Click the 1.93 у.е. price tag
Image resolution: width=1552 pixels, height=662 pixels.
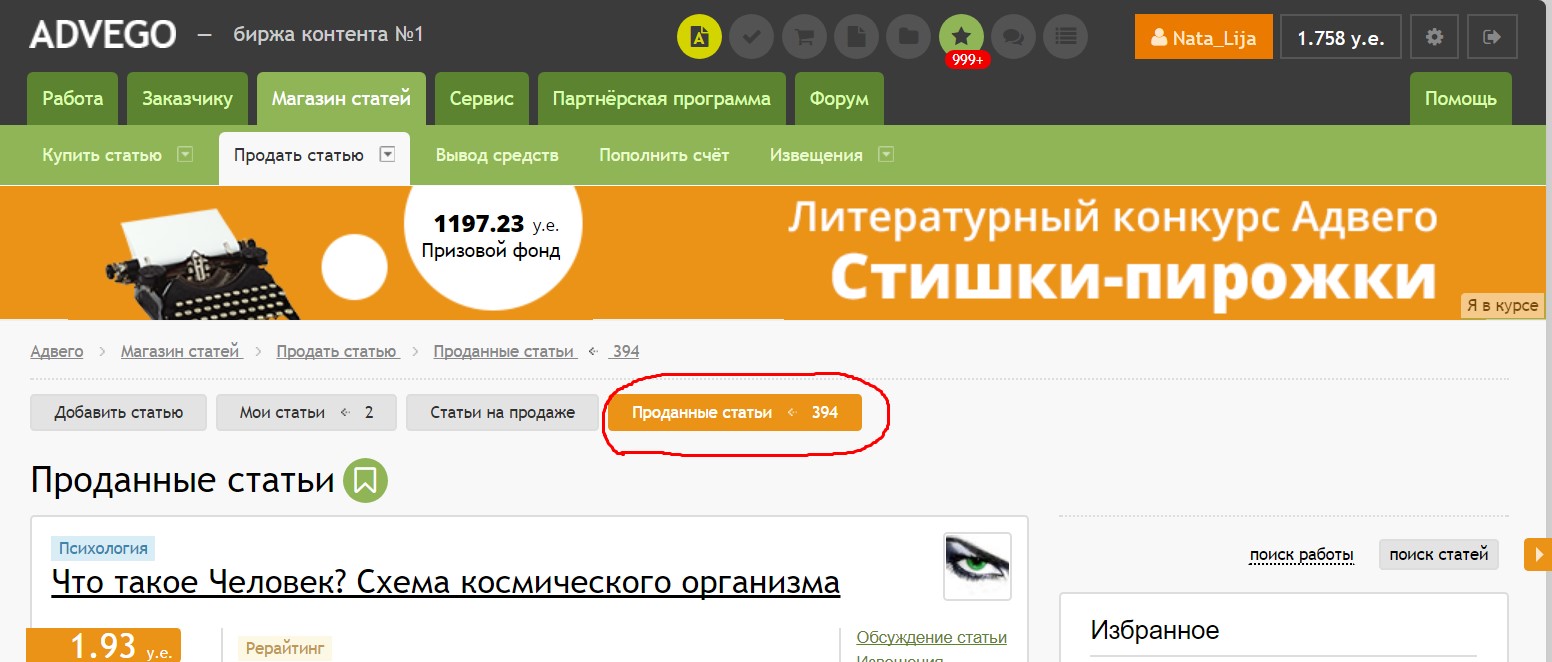[103, 645]
